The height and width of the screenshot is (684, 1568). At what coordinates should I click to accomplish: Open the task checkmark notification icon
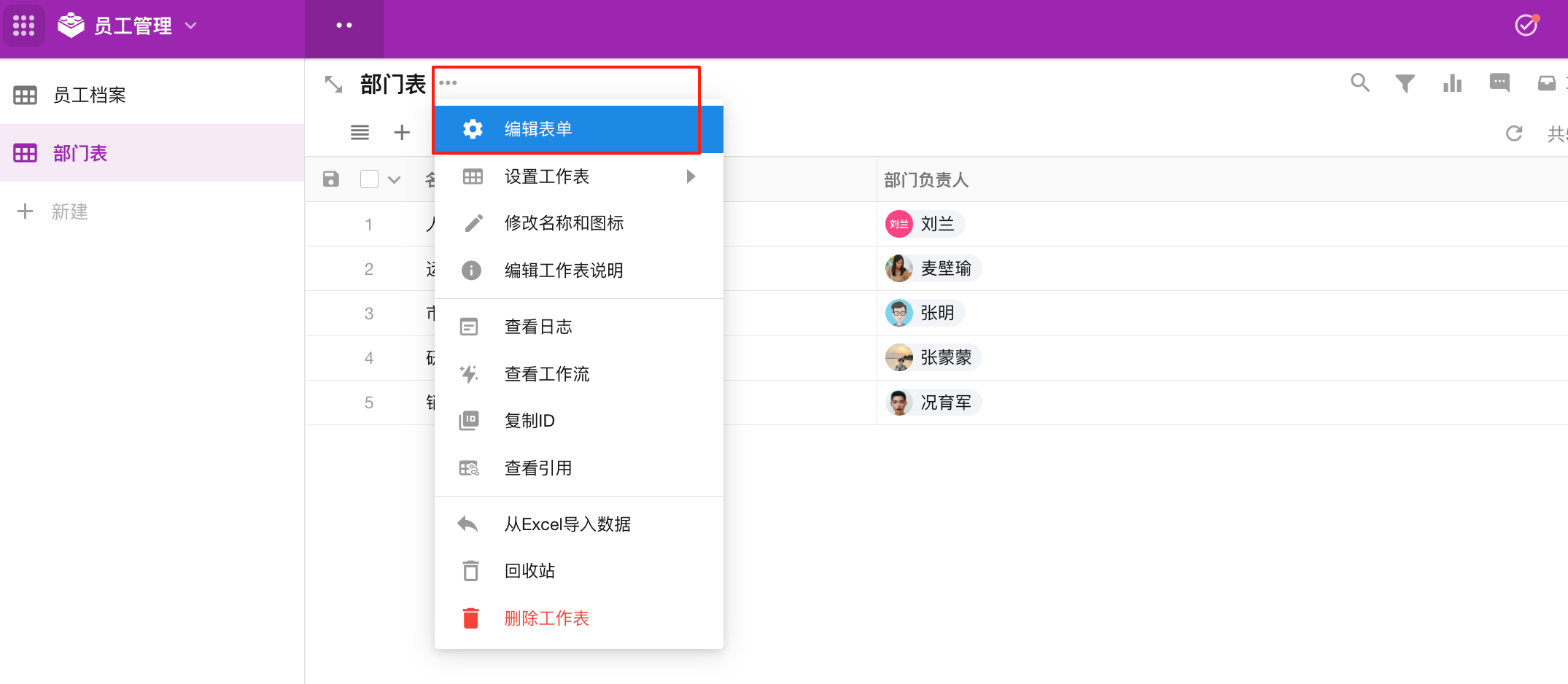1526,26
